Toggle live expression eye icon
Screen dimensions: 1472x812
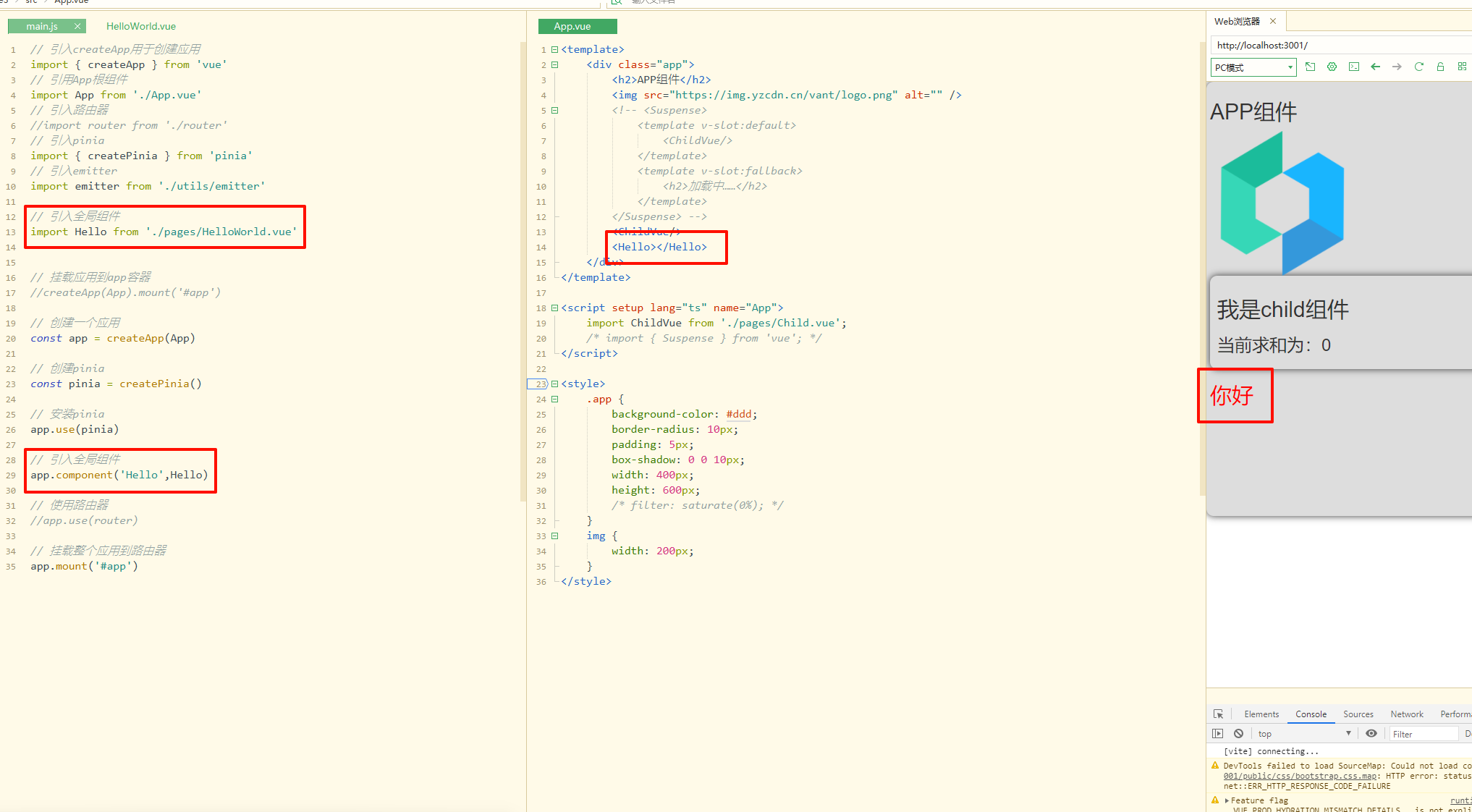tap(1371, 733)
